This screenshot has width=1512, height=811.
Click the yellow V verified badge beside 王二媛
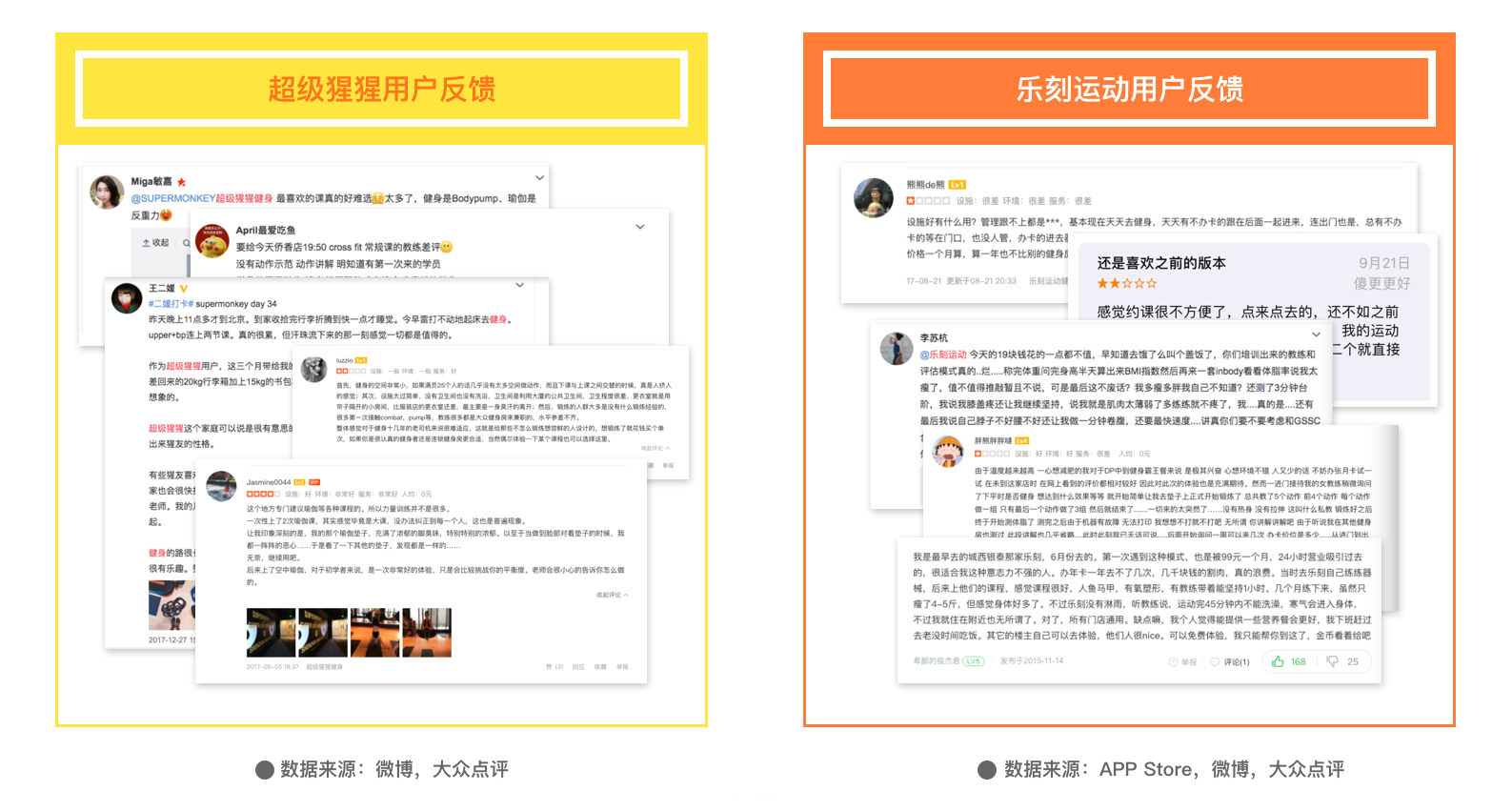tap(184, 289)
